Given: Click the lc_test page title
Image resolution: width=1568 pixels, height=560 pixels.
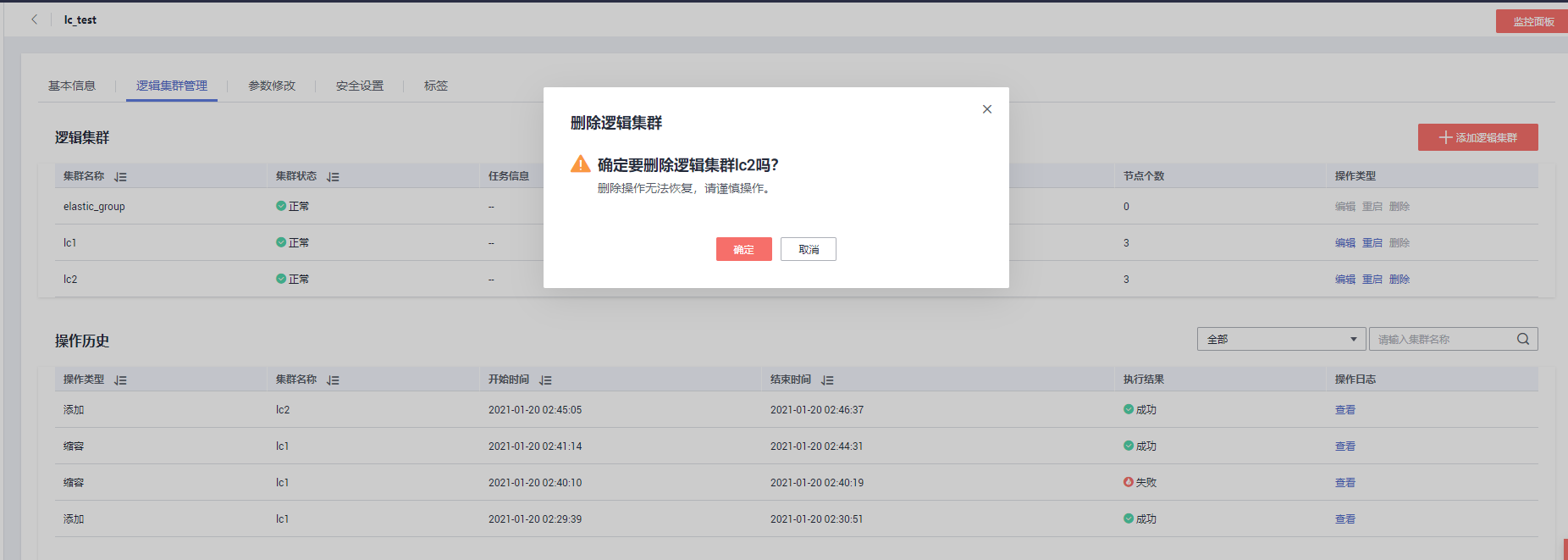Looking at the screenshot, I should 80,19.
